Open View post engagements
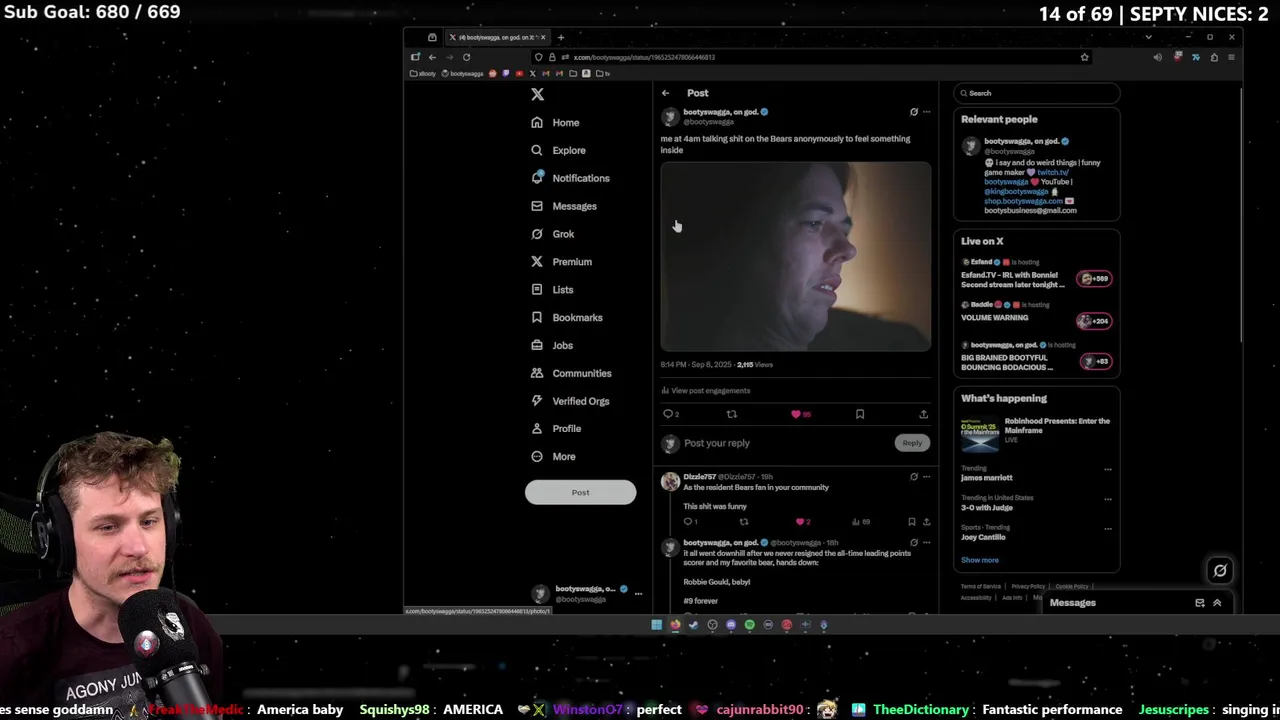Image resolution: width=1280 pixels, height=720 pixels. click(x=706, y=391)
